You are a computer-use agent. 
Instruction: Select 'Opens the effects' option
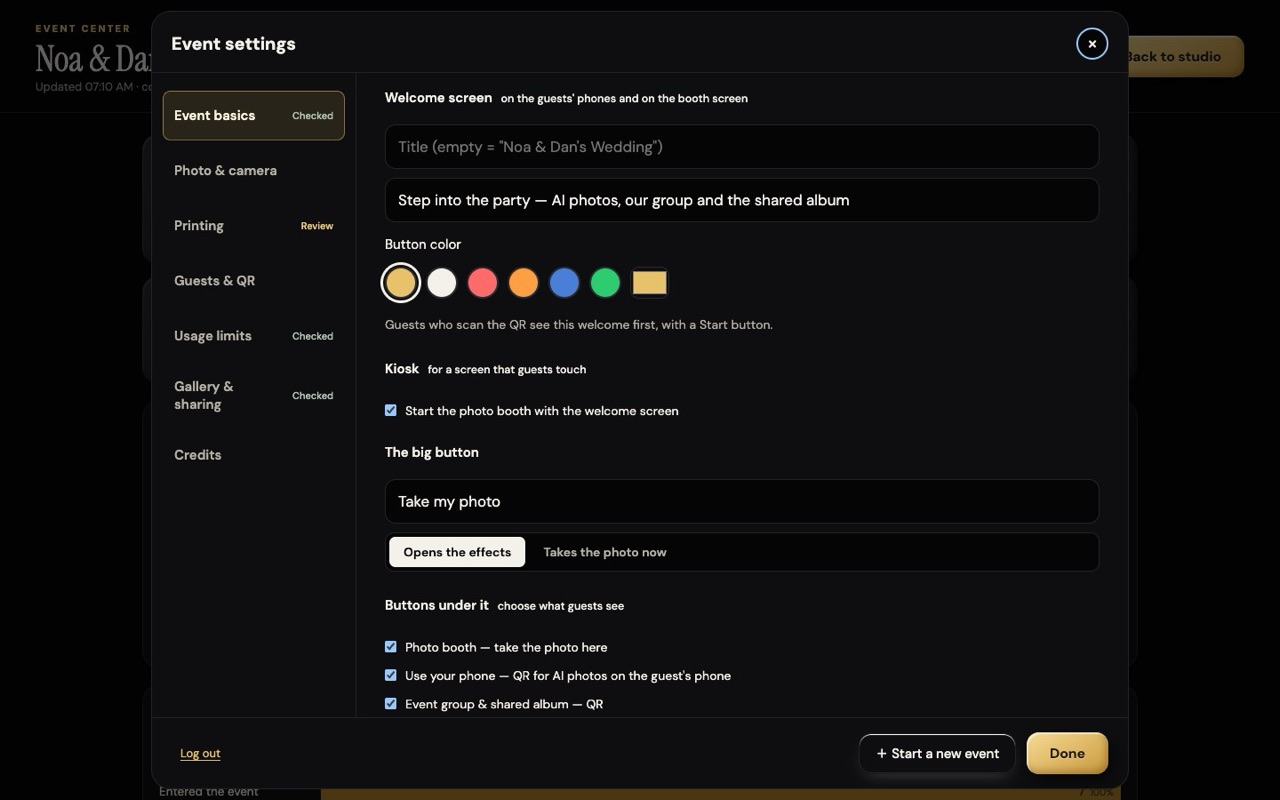click(x=457, y=552)
